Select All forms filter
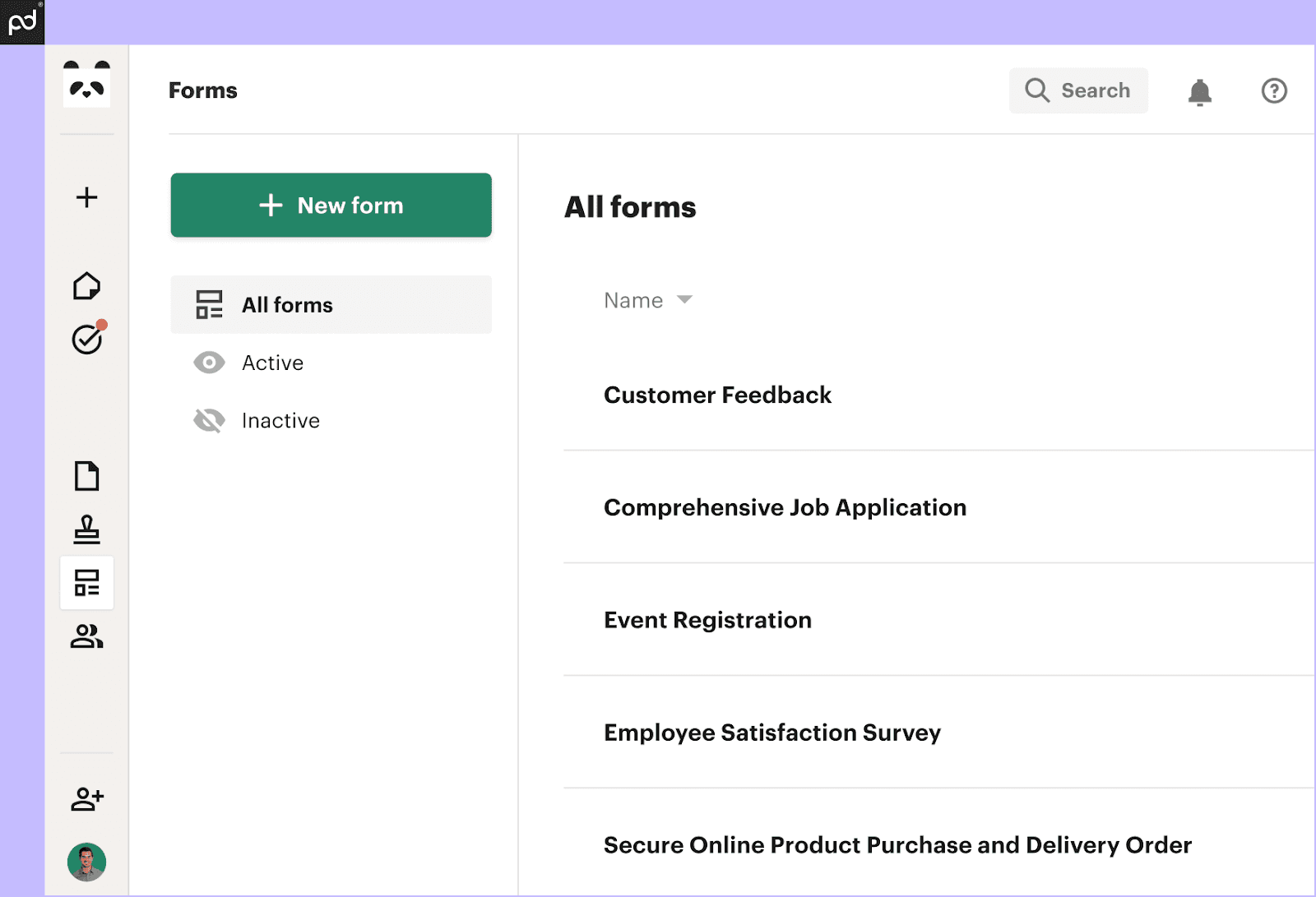Image resolution: width=1316 pixels, height=897 pixels. click(331, 304)
